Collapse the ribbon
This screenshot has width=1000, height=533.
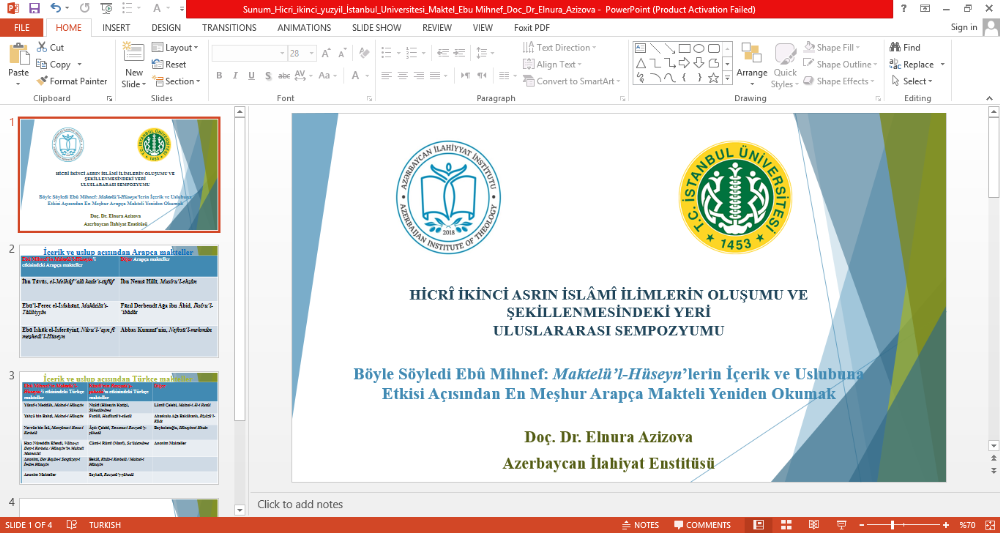pyautogui.click(x=990, y=98)
